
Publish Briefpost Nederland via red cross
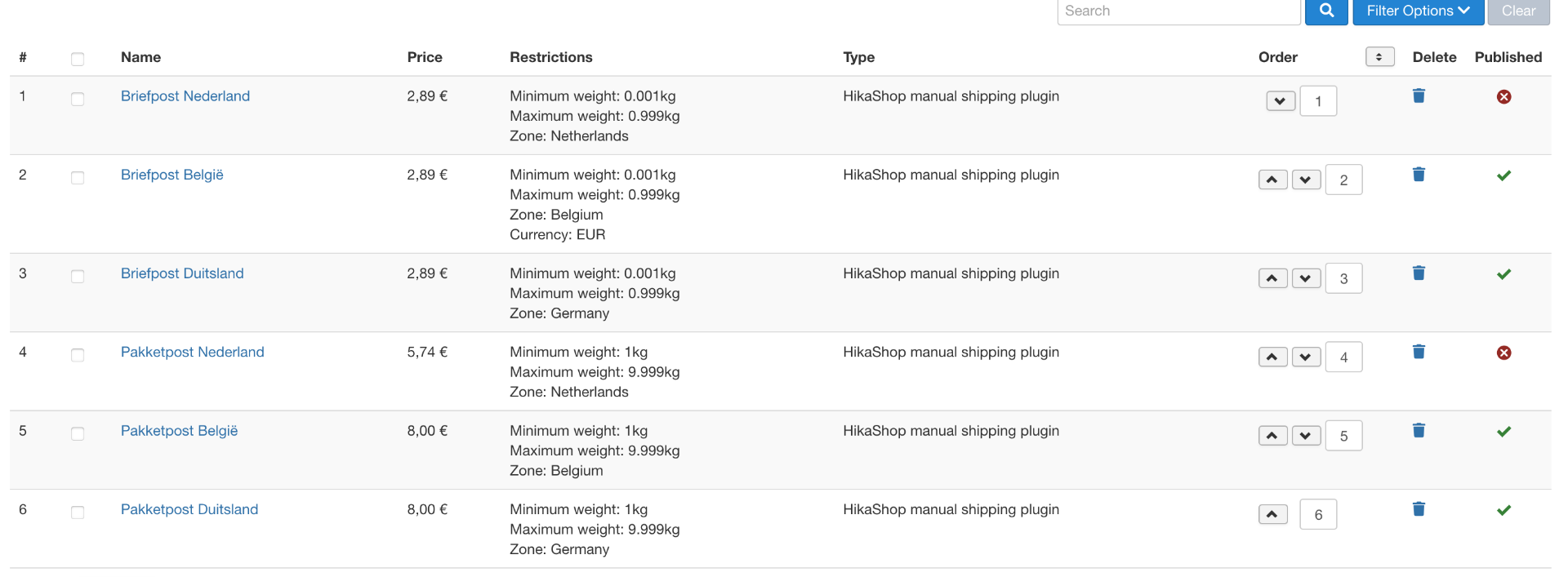[x=1503, y=97]
